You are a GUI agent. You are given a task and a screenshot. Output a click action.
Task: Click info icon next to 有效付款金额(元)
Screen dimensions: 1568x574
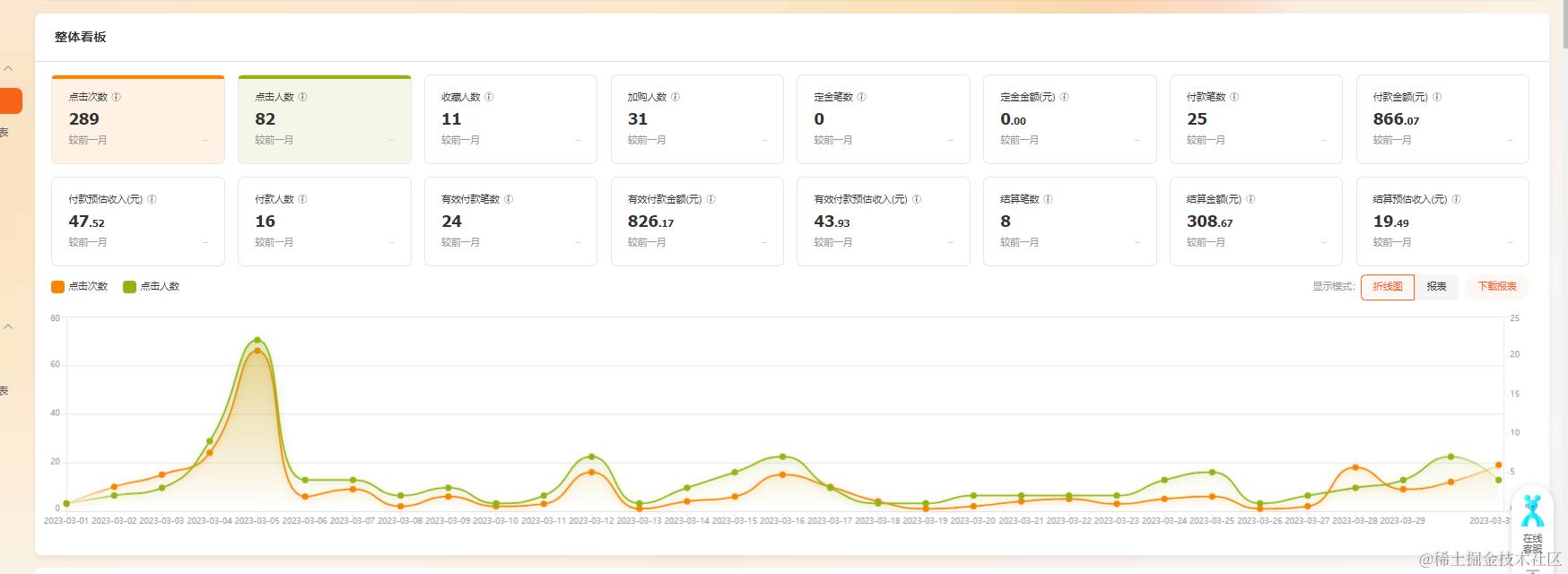click(x=710, y=199)
